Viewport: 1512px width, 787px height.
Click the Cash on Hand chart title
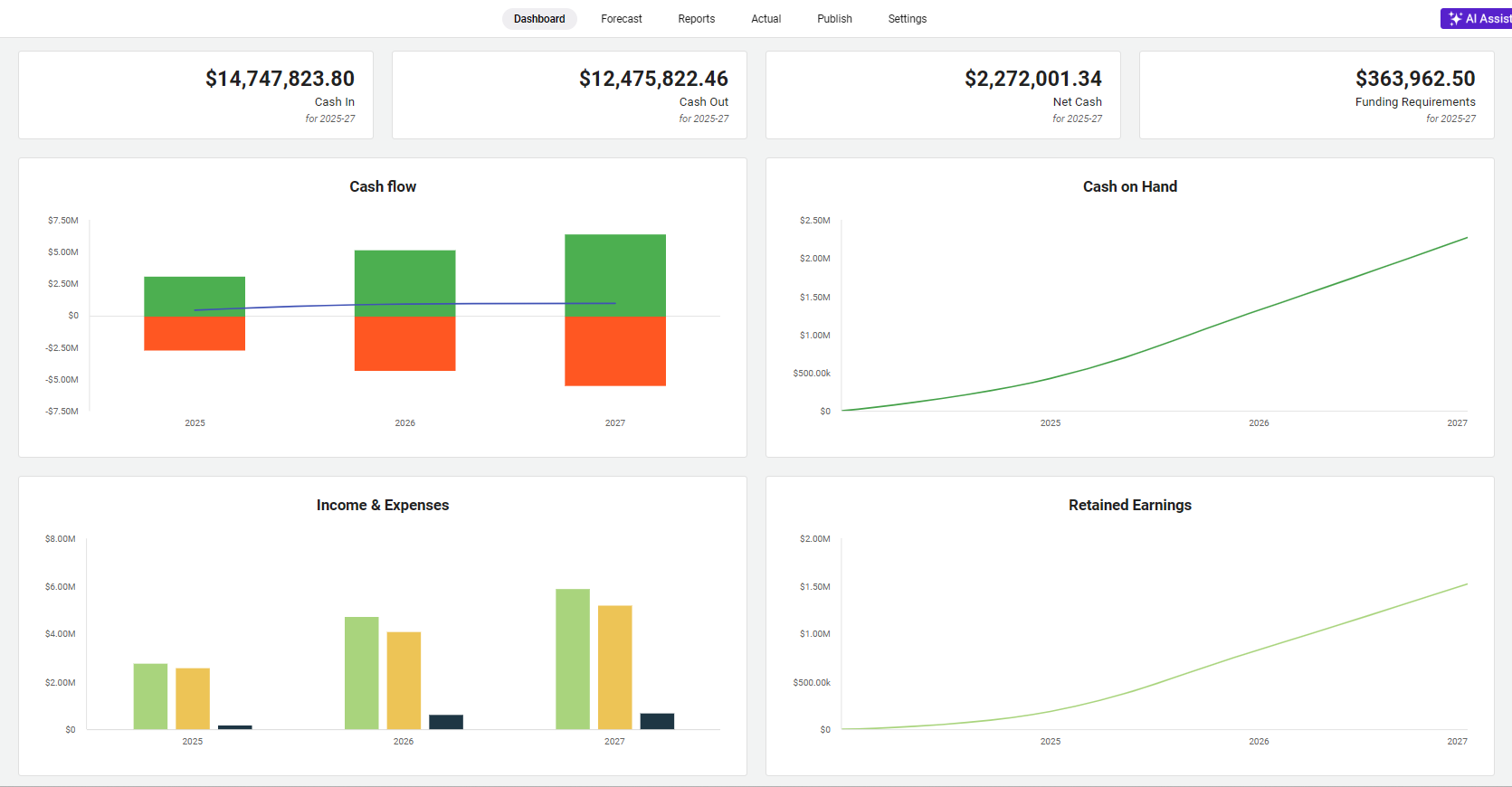(x=1130, y=186)
